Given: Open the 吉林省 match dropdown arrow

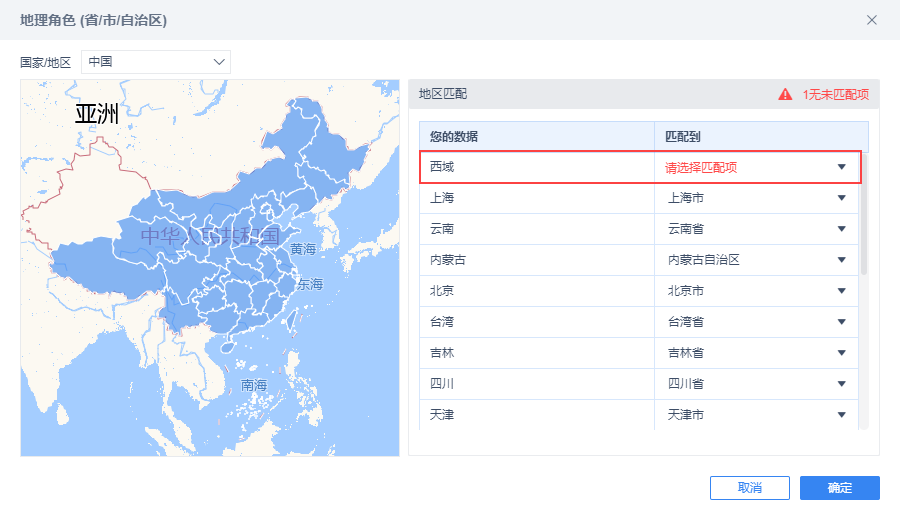Looking at the screenshot, I should [841, 353].
